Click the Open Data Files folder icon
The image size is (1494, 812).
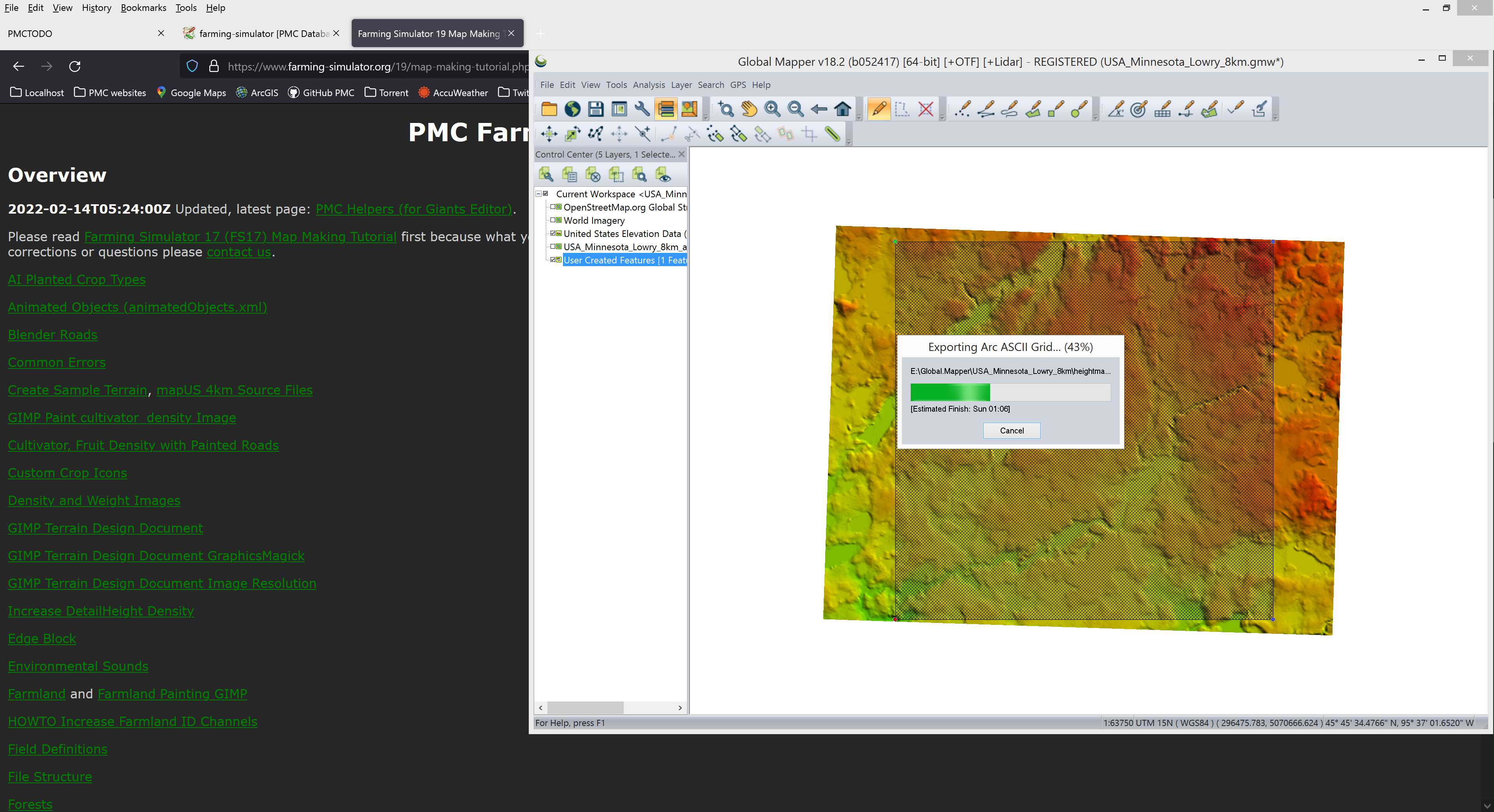[x=549, y=109]
